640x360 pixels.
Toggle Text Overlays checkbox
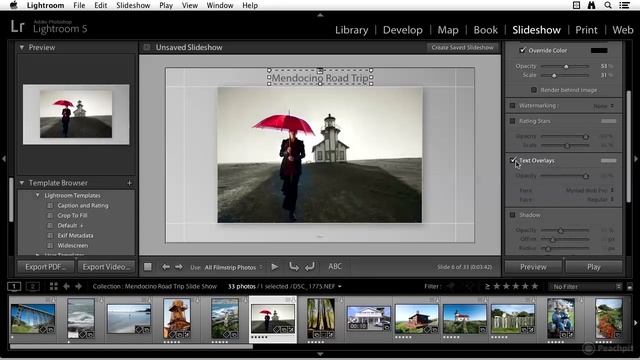[x=513, y=160]
